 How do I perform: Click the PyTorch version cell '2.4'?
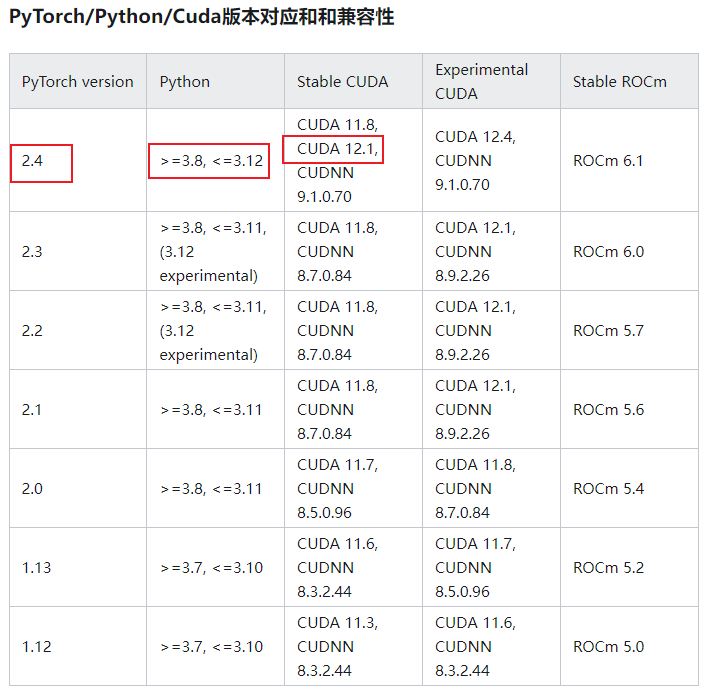[78, 160]
